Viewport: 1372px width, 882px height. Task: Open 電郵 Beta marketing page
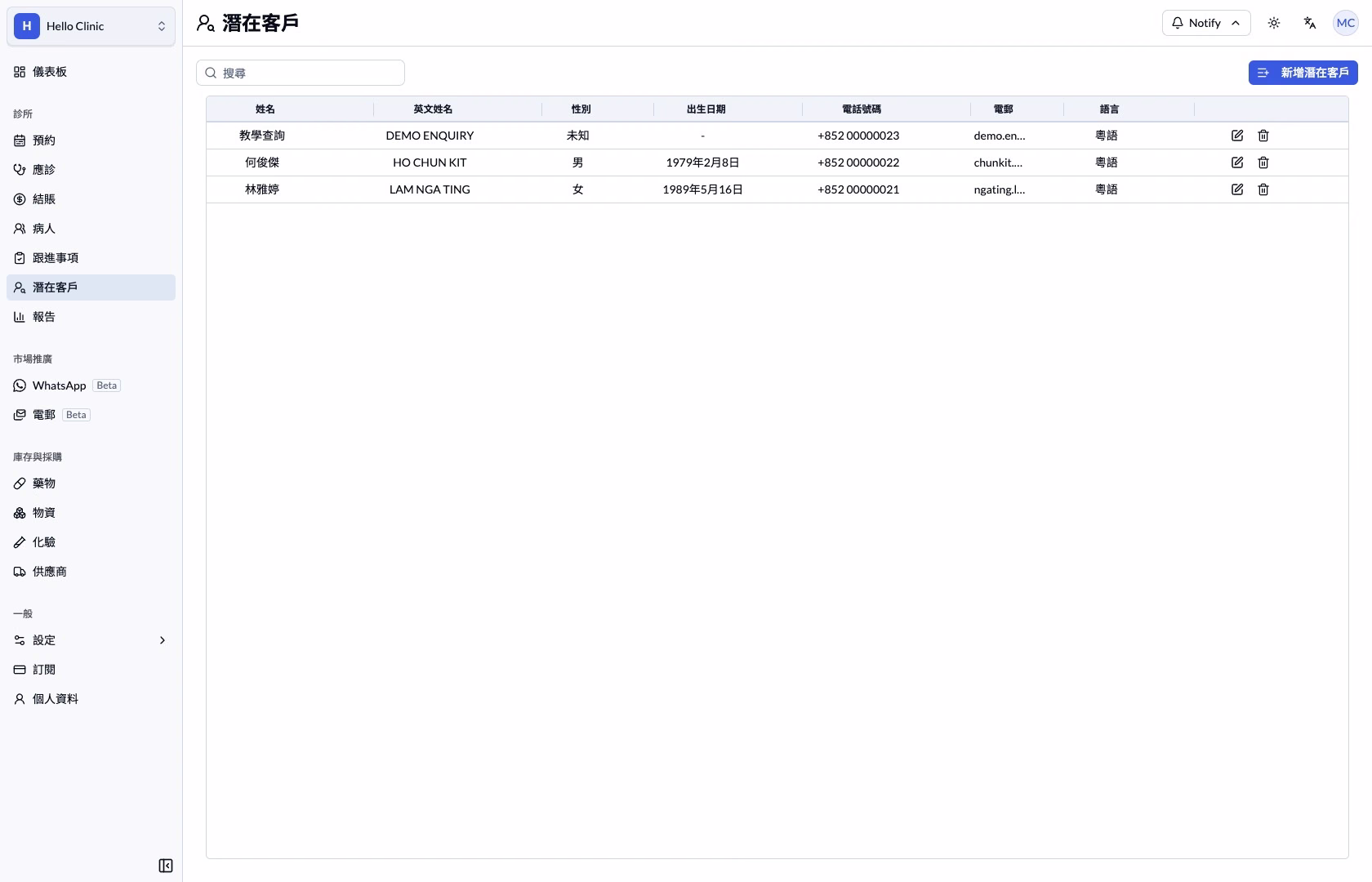point(91,415)
